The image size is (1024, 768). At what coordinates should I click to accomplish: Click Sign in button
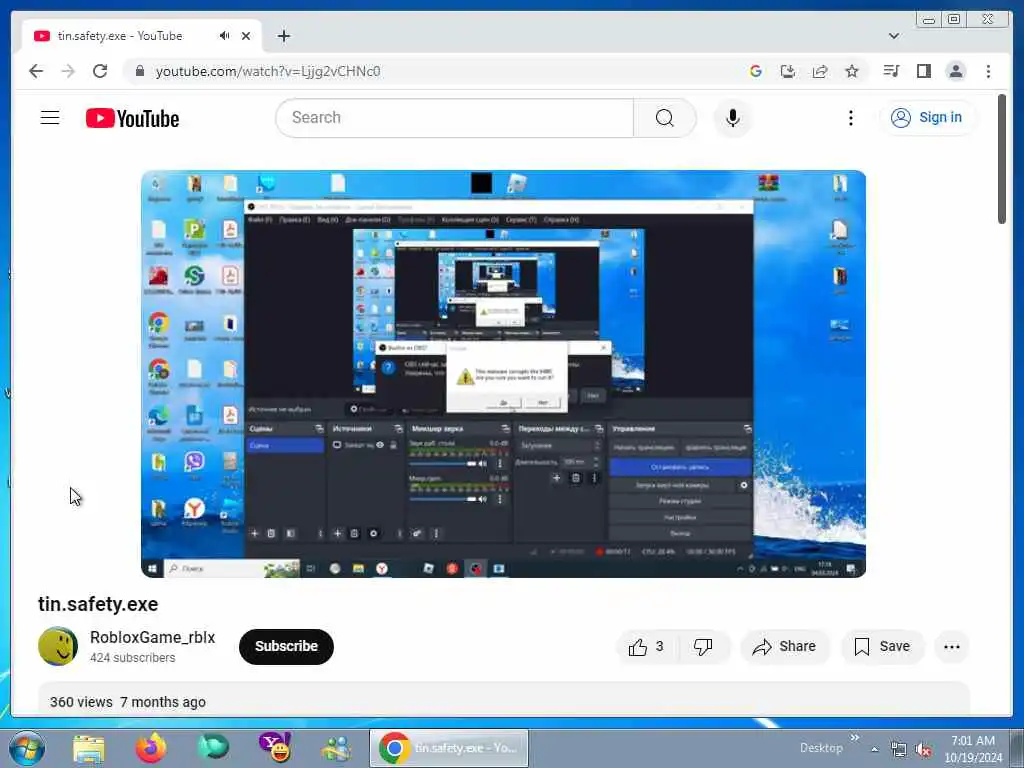pyautogui.click(x=927, y=118)
